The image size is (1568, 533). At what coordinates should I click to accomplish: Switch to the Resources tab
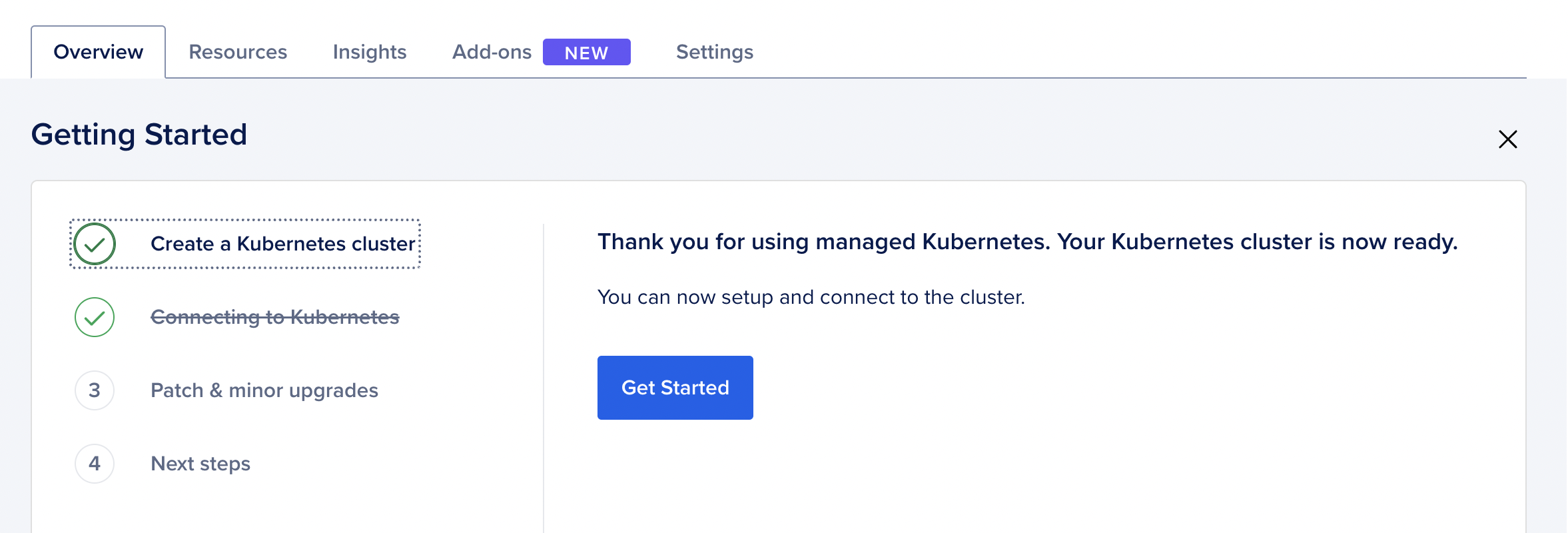[x=237, y=51]
